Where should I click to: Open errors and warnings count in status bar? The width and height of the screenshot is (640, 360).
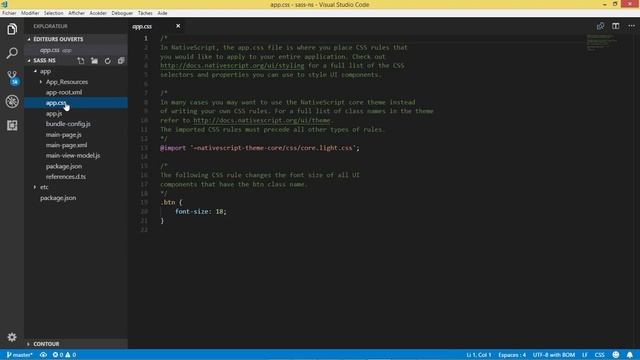[64, 355]
